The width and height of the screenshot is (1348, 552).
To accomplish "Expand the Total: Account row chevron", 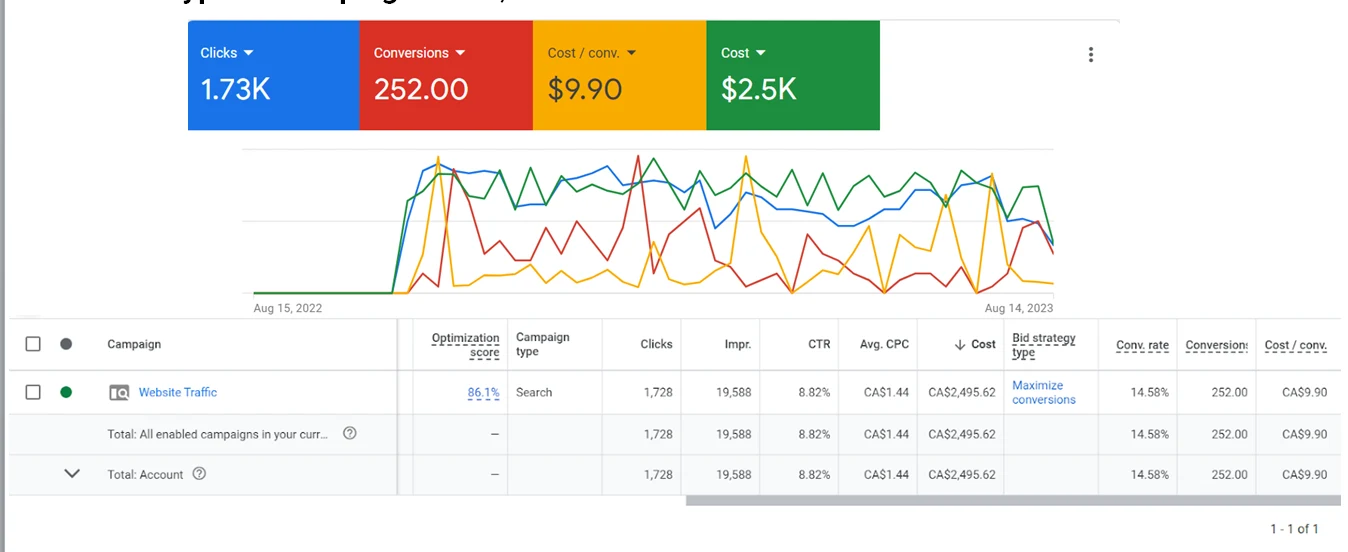I will point(72,474).
